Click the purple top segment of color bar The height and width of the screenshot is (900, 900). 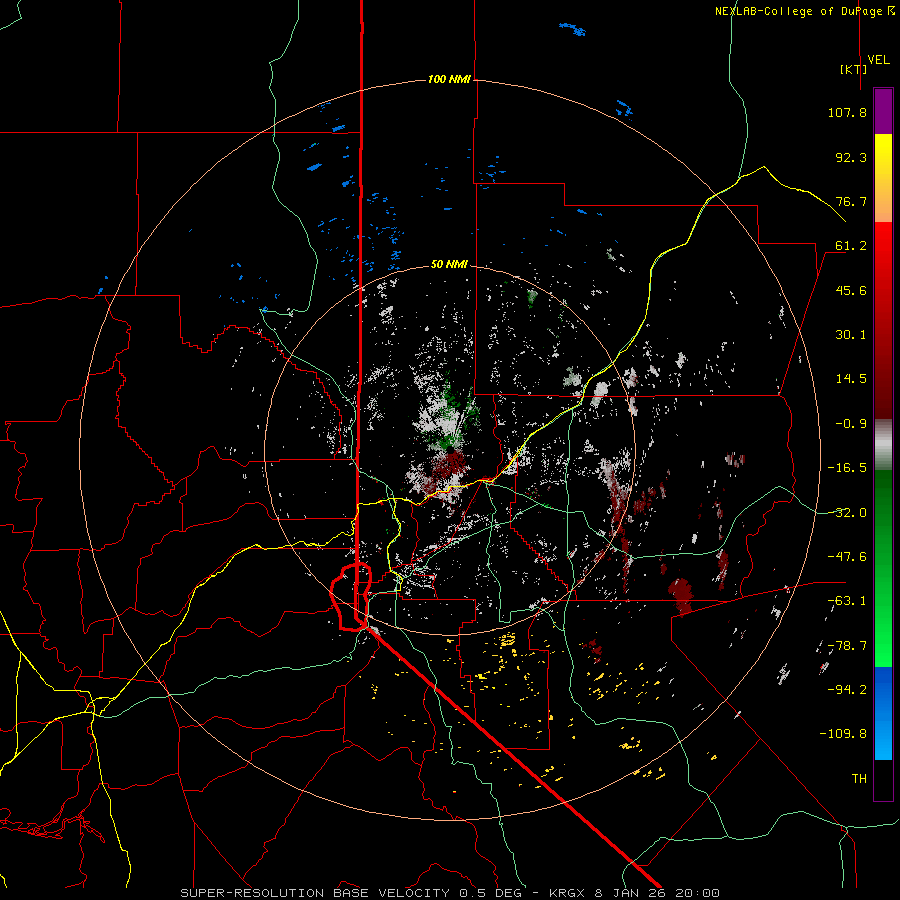click(883, 111)
